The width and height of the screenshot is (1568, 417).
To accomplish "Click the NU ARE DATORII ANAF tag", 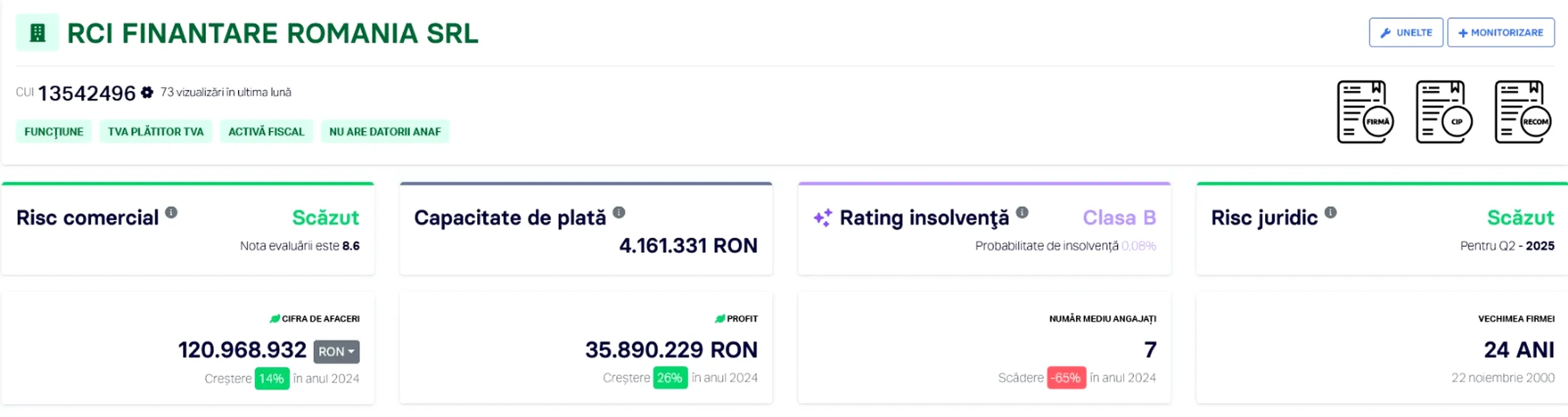I will [x=385, y=132].
